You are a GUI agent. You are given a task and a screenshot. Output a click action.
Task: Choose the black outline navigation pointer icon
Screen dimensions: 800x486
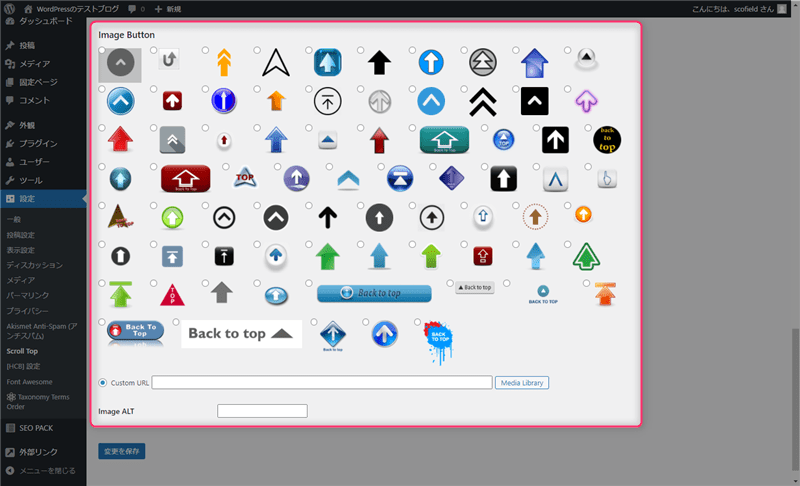click(x=276, y=63)
